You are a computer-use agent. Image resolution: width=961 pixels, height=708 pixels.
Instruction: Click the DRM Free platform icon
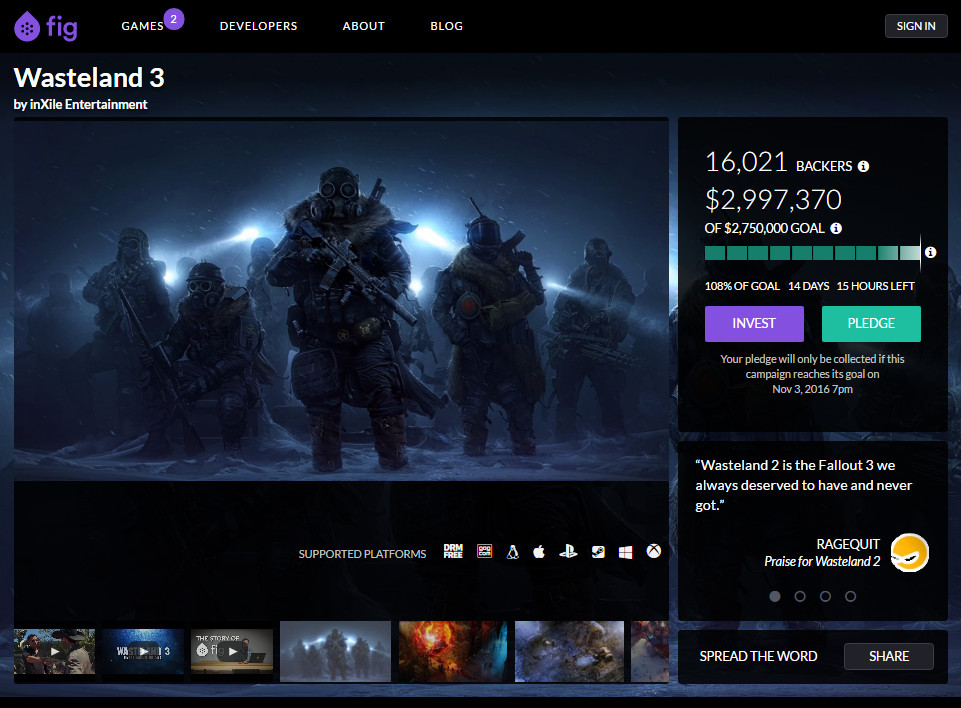(x=453, y=551)
